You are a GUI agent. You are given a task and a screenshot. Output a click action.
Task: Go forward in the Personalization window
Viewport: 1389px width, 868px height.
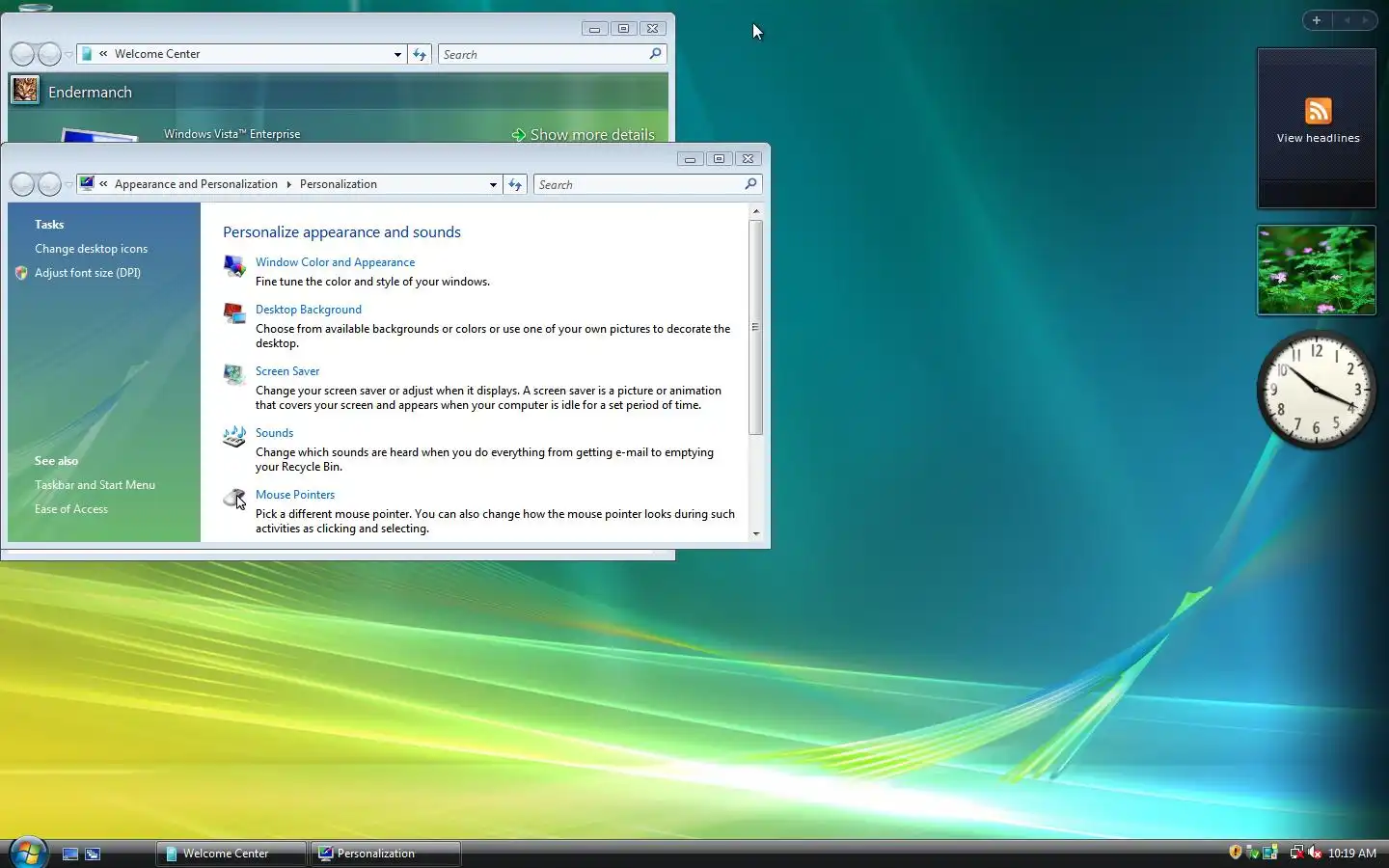(49, 184)
